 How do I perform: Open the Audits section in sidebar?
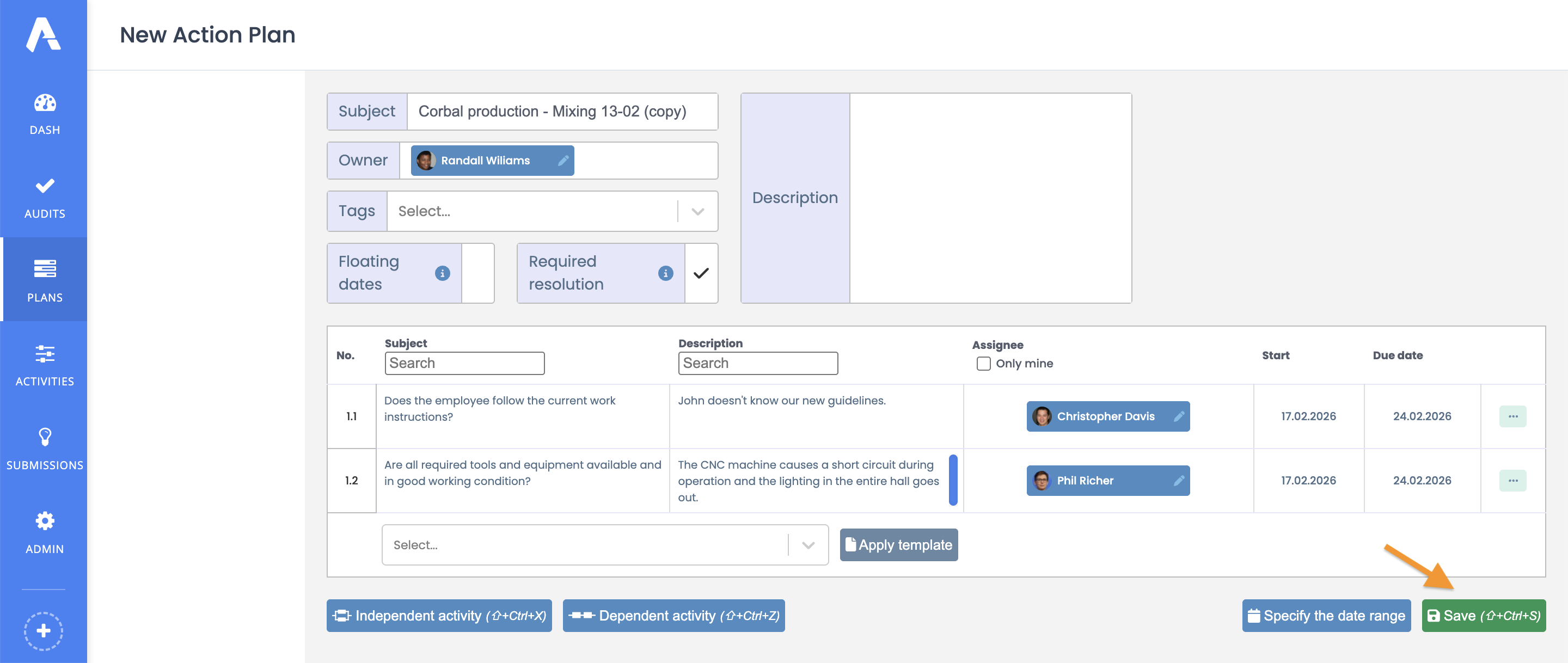pyautogui.click(x=45, y=197)
